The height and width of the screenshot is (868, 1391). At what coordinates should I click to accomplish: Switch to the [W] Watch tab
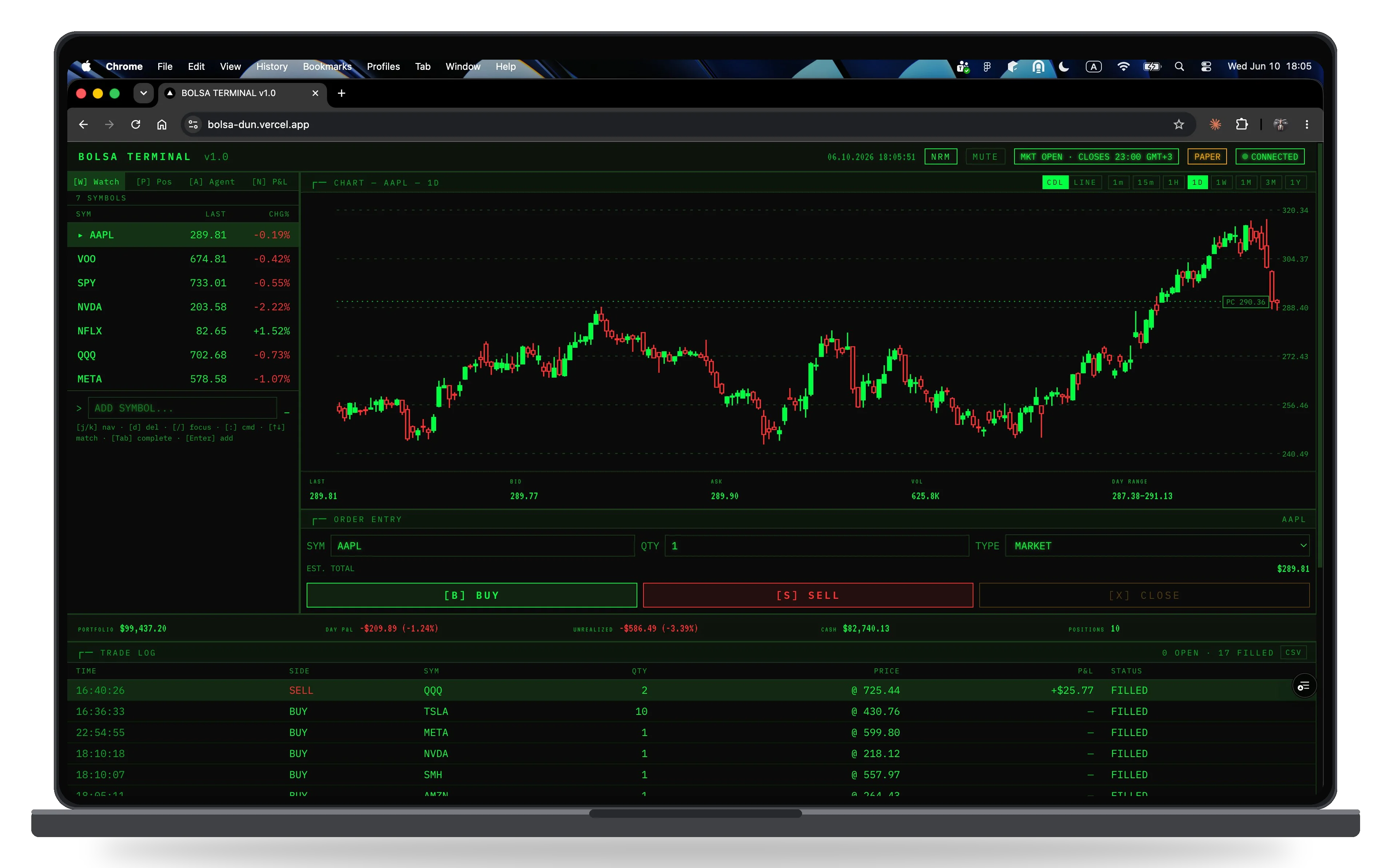click(96, 182)
